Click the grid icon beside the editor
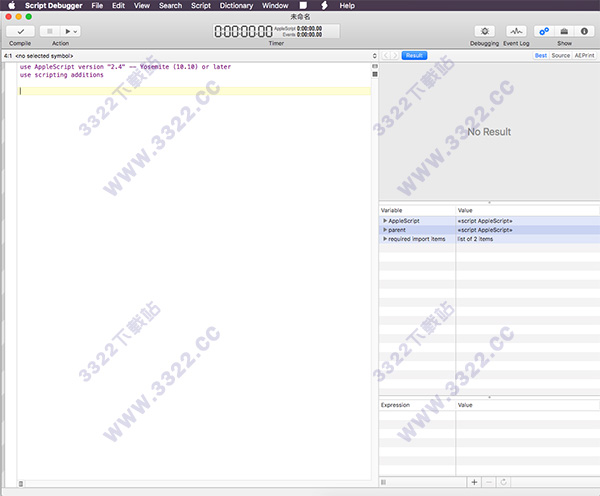Screen dimensions: 600x496 (x=375, y=74)
